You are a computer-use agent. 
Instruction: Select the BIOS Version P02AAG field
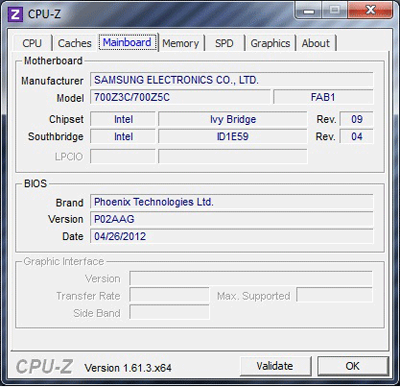[x=231, y=219]
